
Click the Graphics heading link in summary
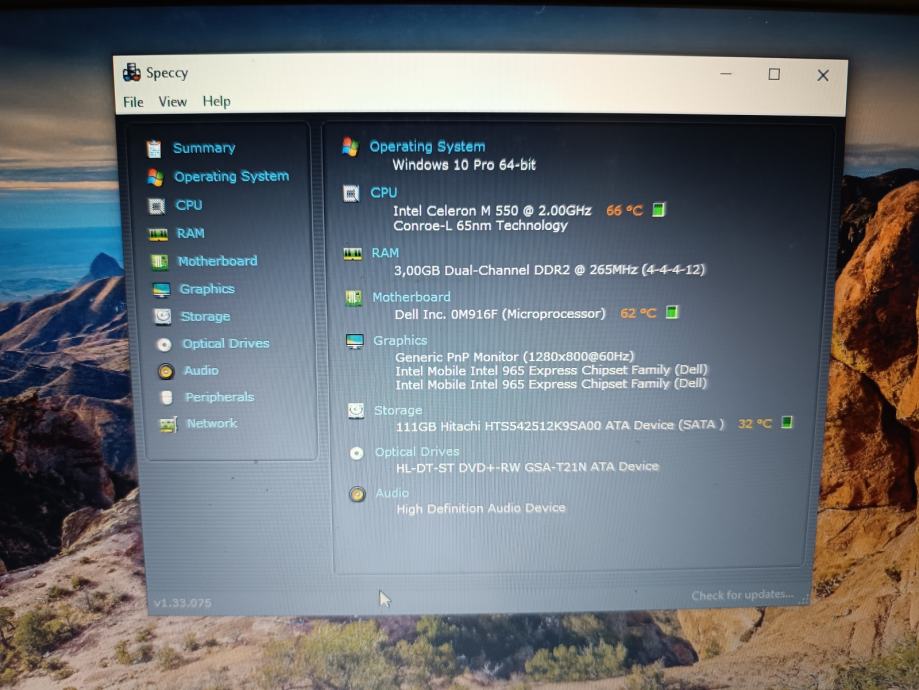pyautogui.click(x=400, y=340)
